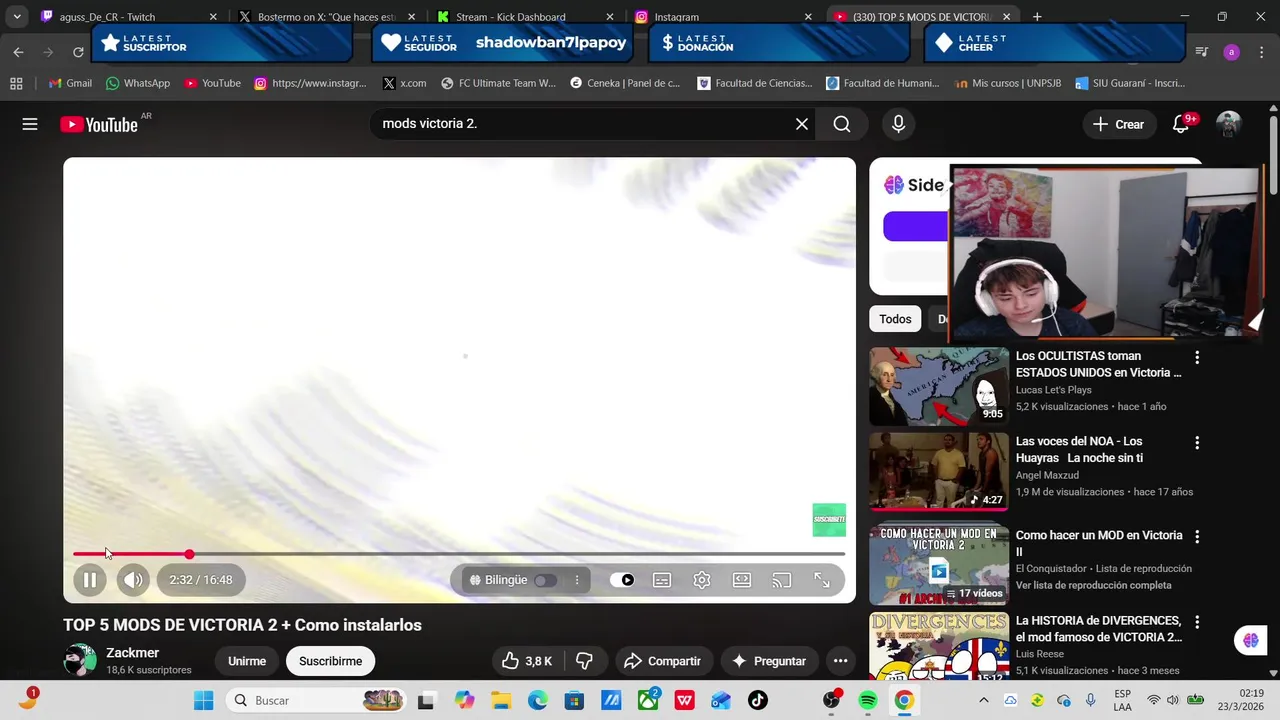
Task: Start voice search with the microphone
Action: click(898, 124)
